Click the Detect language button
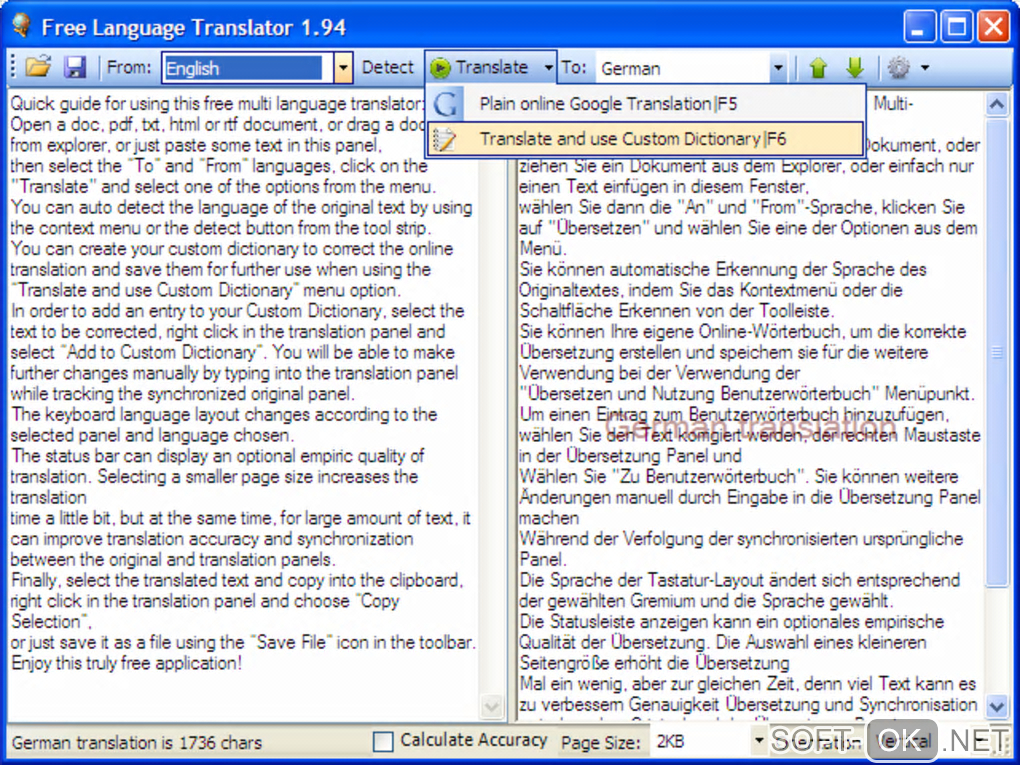Image resolution: width=1020 pixels, height=765 pixels. tap(387, 68)
